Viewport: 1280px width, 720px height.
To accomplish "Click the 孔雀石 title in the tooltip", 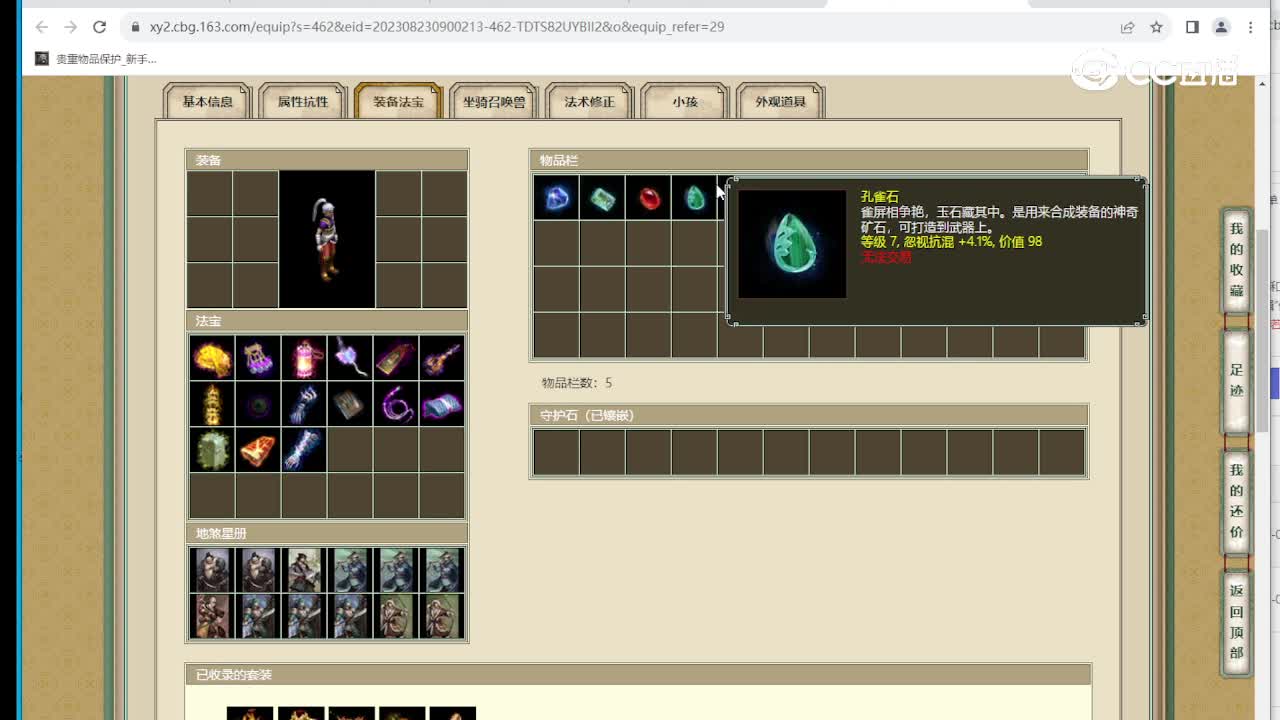I will click(880, 197).
